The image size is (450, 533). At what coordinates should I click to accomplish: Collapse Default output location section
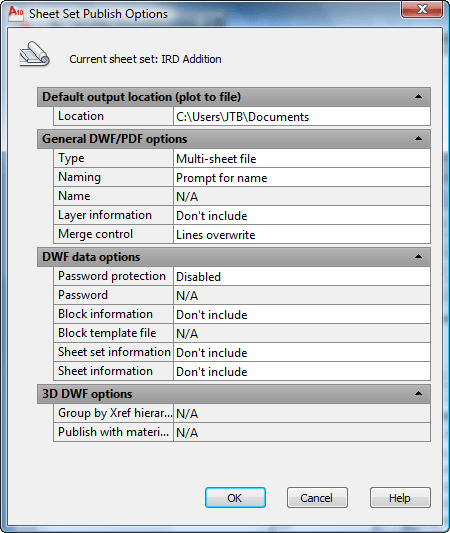click(x=418, y=97)
